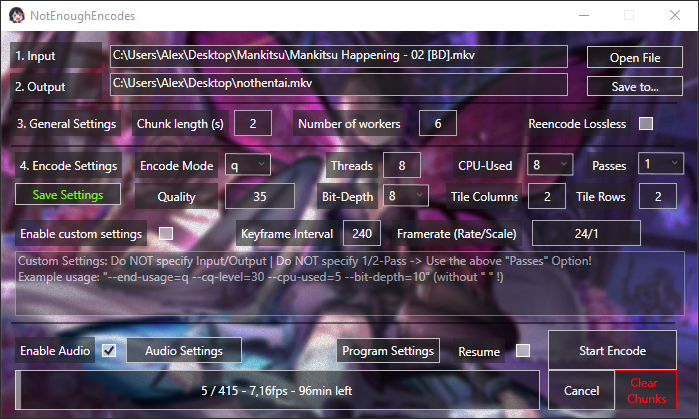The image size is (699, 419).
Task: Click the Save to... button
Action: [634, 86]
